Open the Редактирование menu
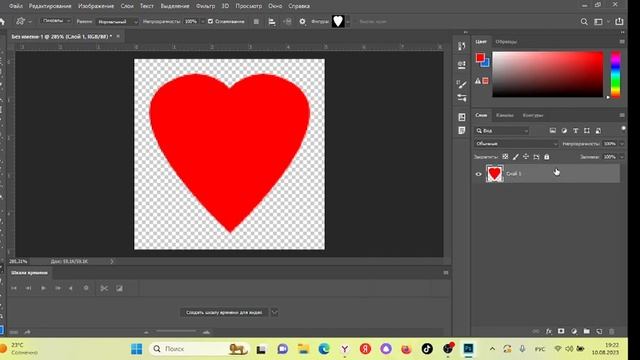Viewport: 640px width, 360px height. (50, 6)
